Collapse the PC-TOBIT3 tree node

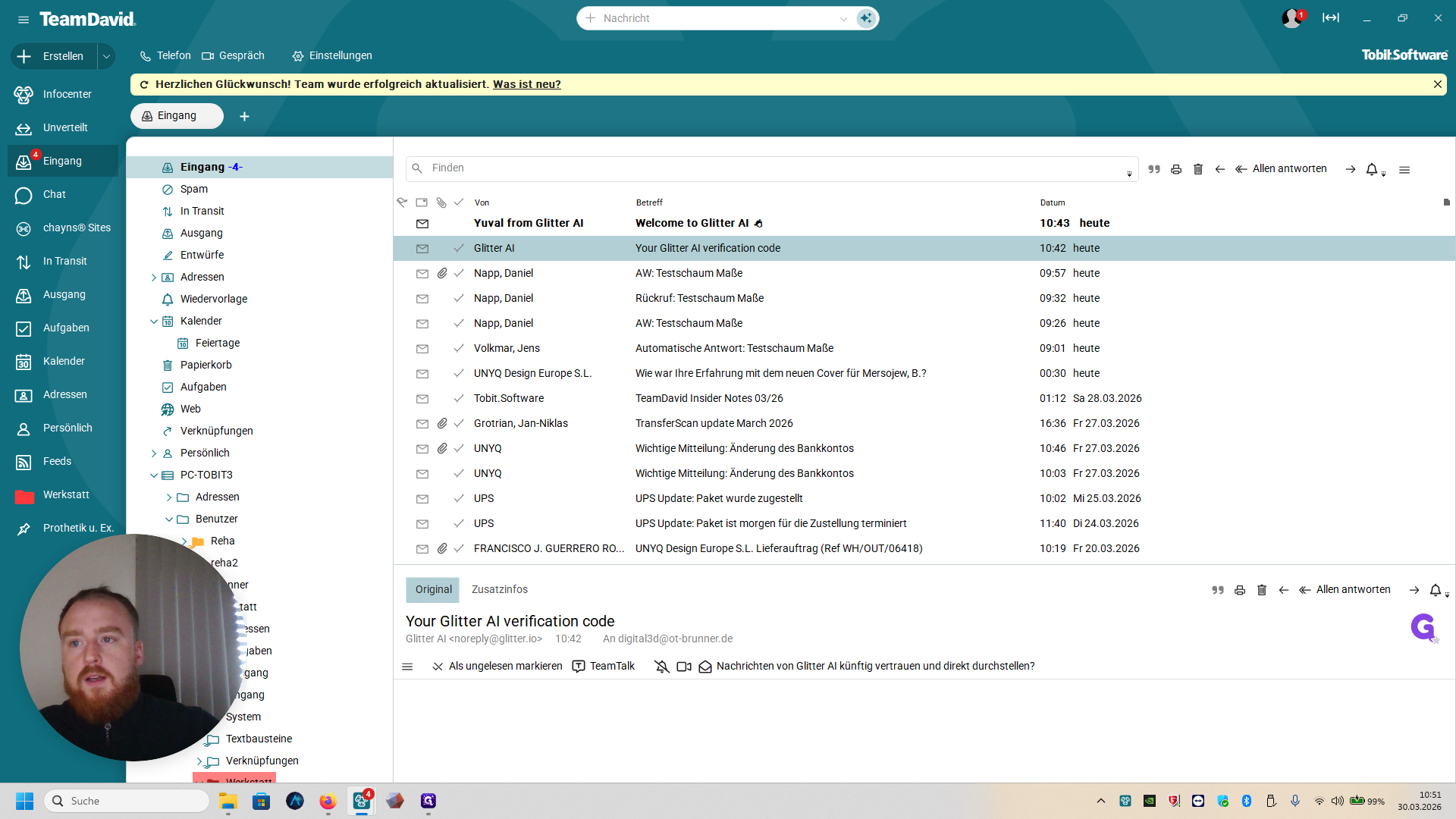click(154, 475)
